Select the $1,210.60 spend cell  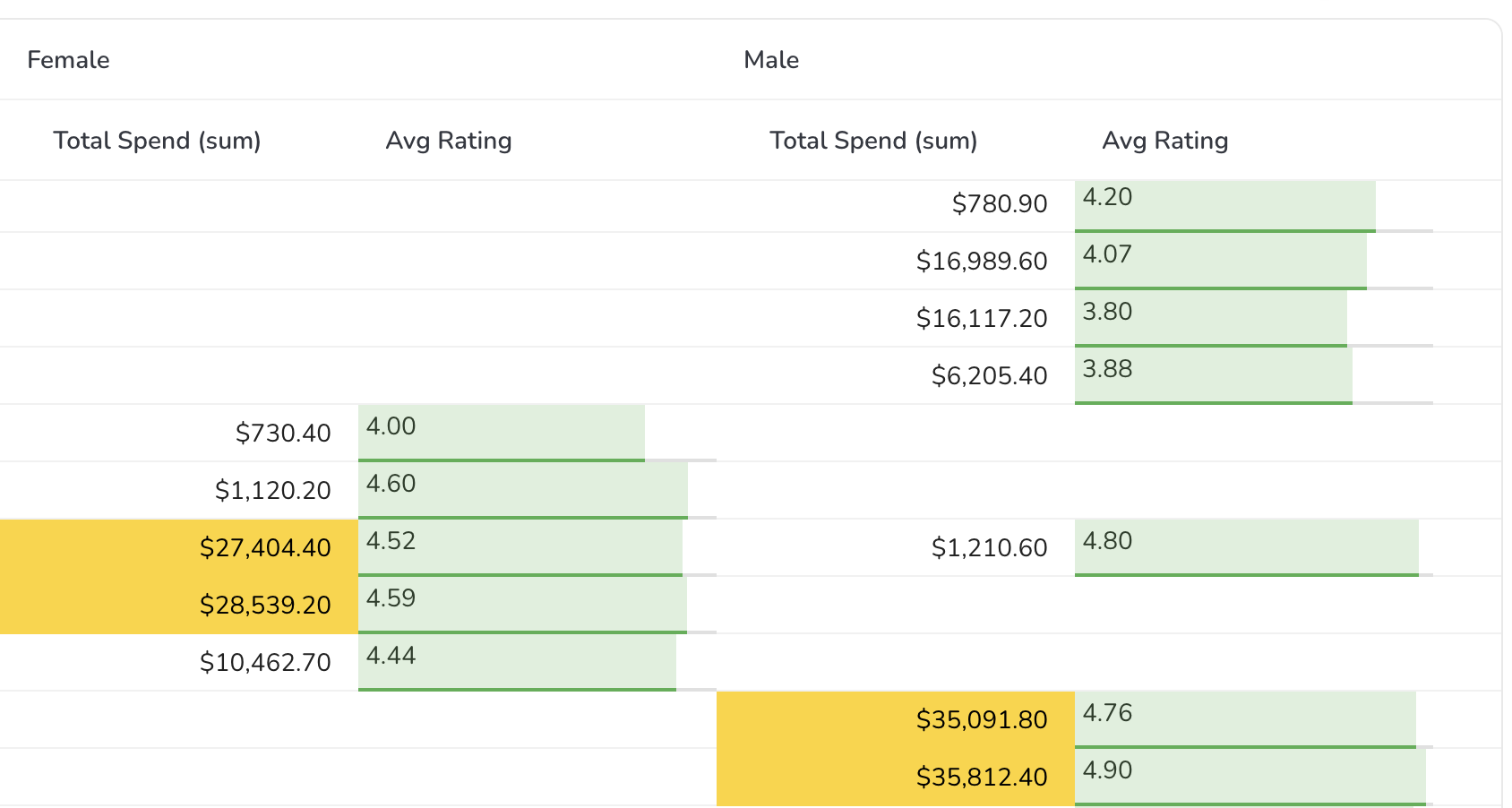coord(896,547)
